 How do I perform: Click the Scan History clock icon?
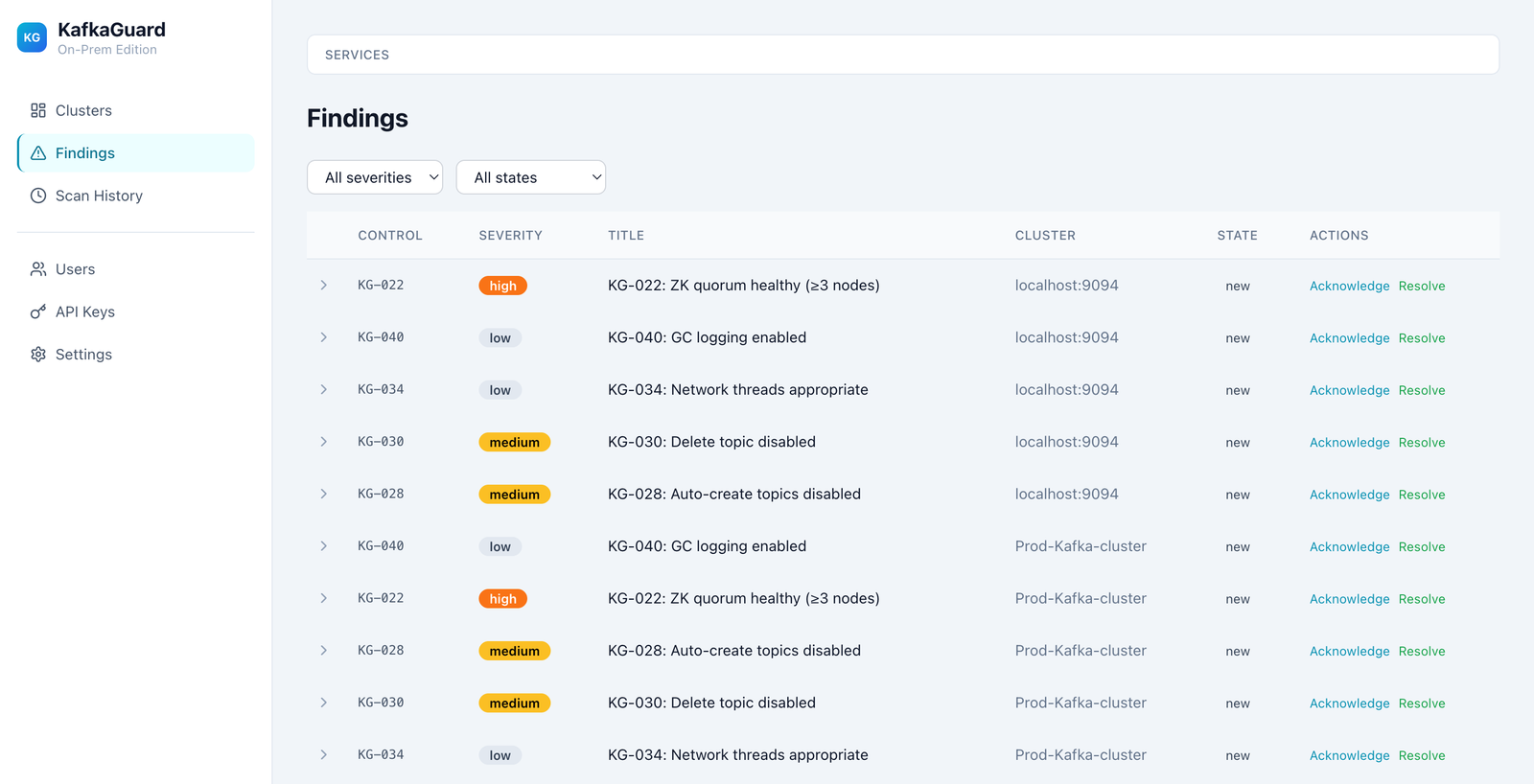tap(38, 196)
